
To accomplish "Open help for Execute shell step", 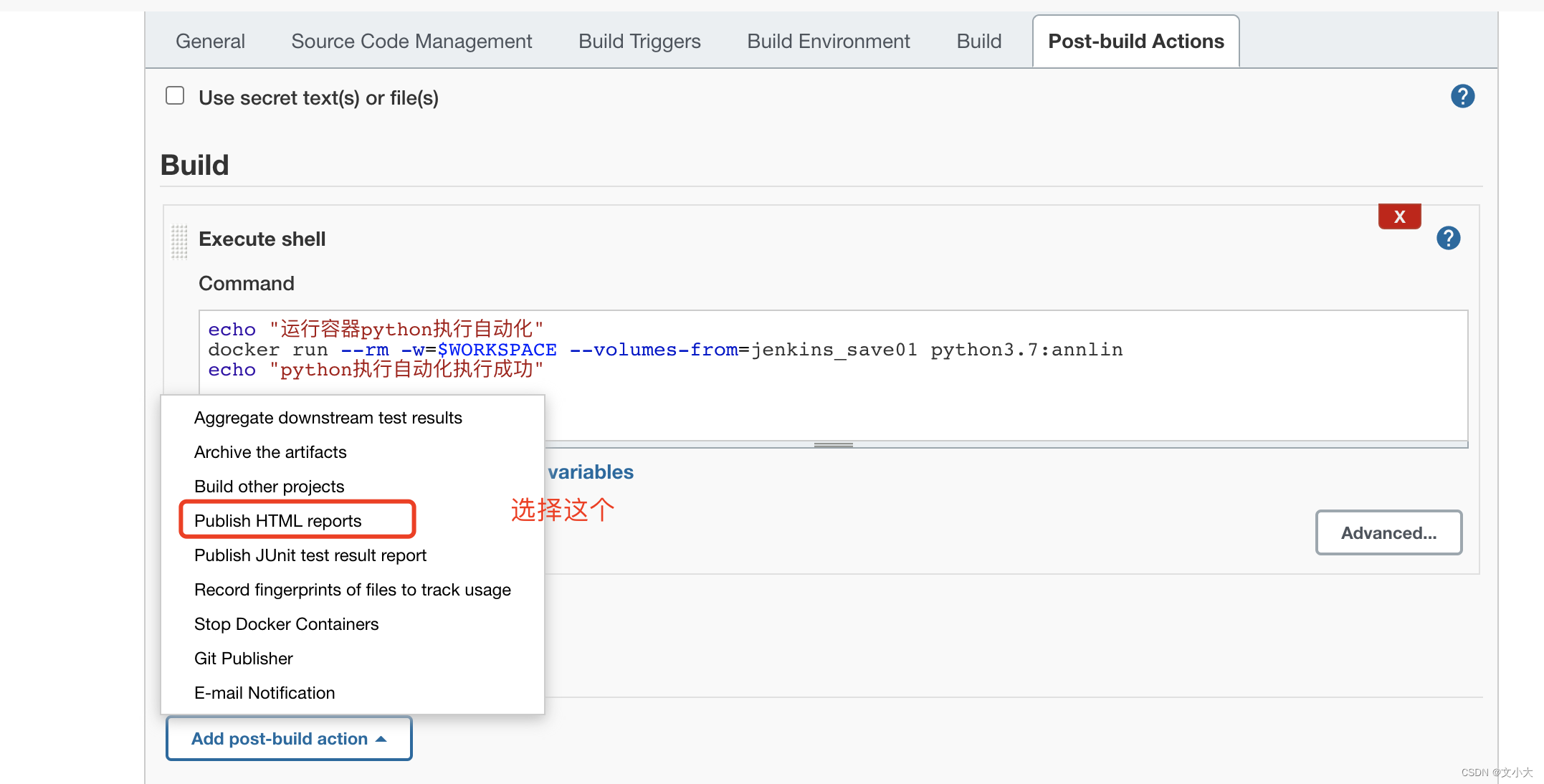I will coord(1447,238).
